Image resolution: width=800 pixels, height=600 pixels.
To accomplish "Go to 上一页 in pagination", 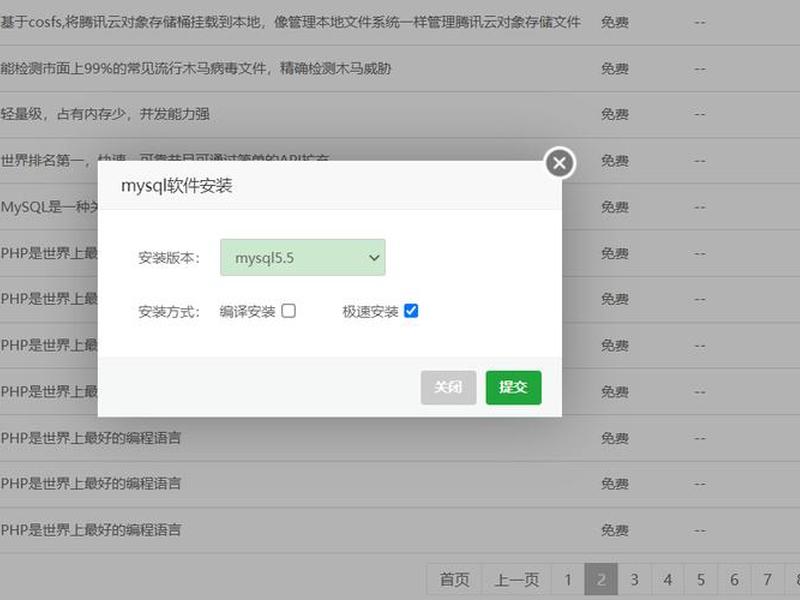I will pos(516,580).
